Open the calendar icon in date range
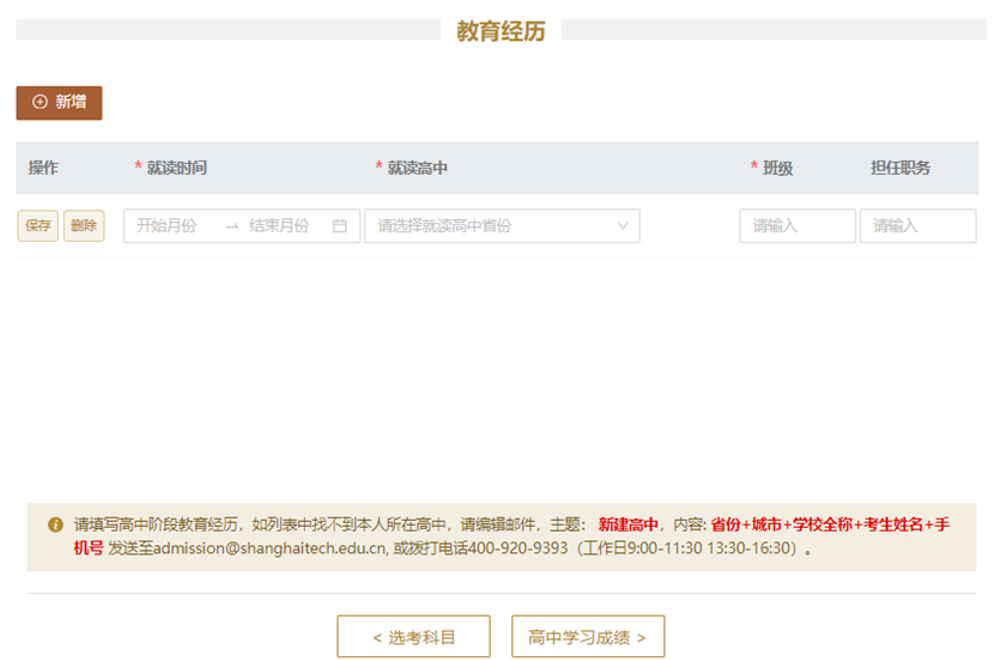This screenshot has height=660, width=998. [x=339, y=226]
